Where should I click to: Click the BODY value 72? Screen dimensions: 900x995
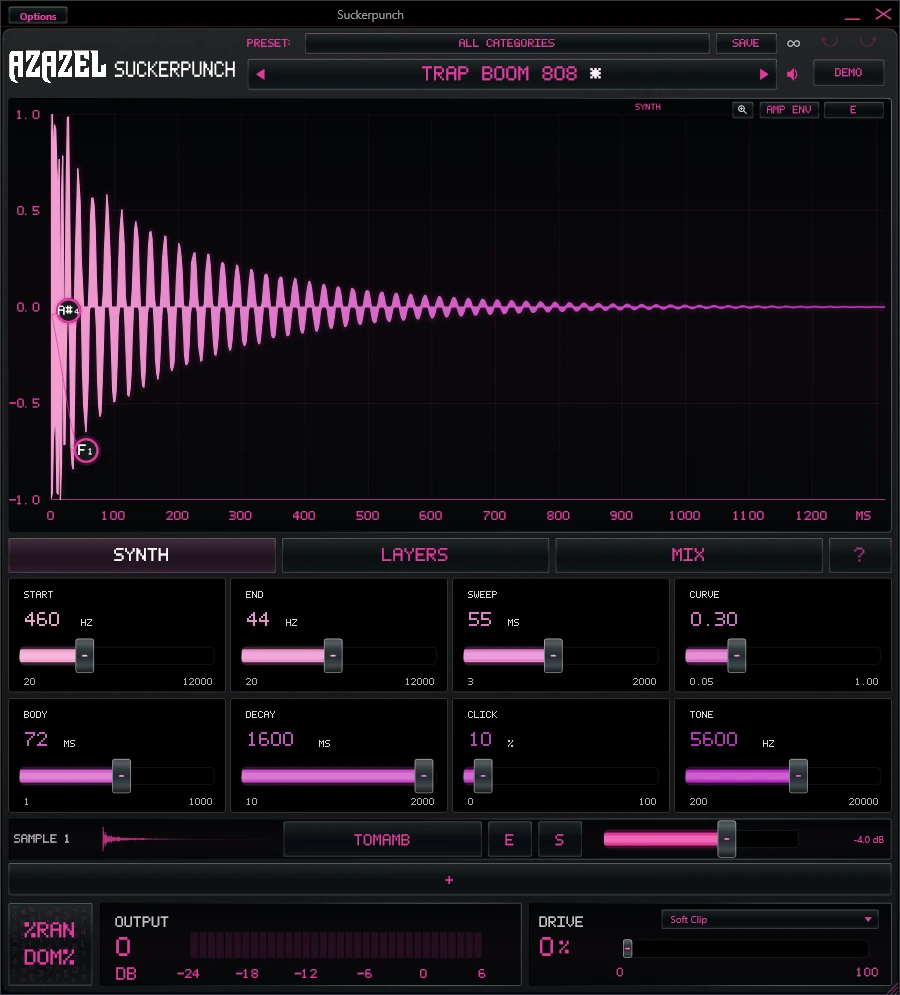coord(36,739)
